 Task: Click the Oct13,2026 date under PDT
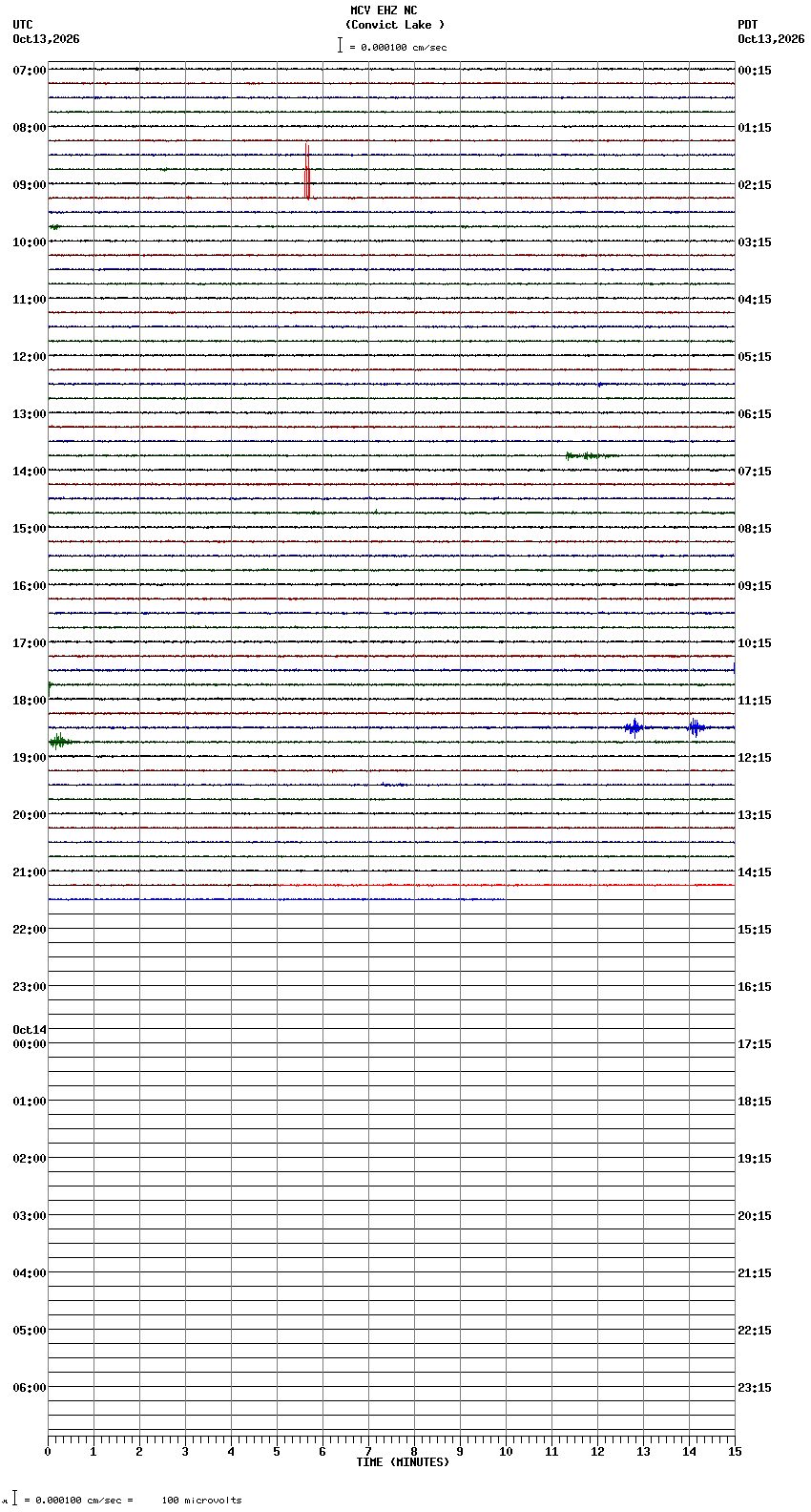coord(771,39)
